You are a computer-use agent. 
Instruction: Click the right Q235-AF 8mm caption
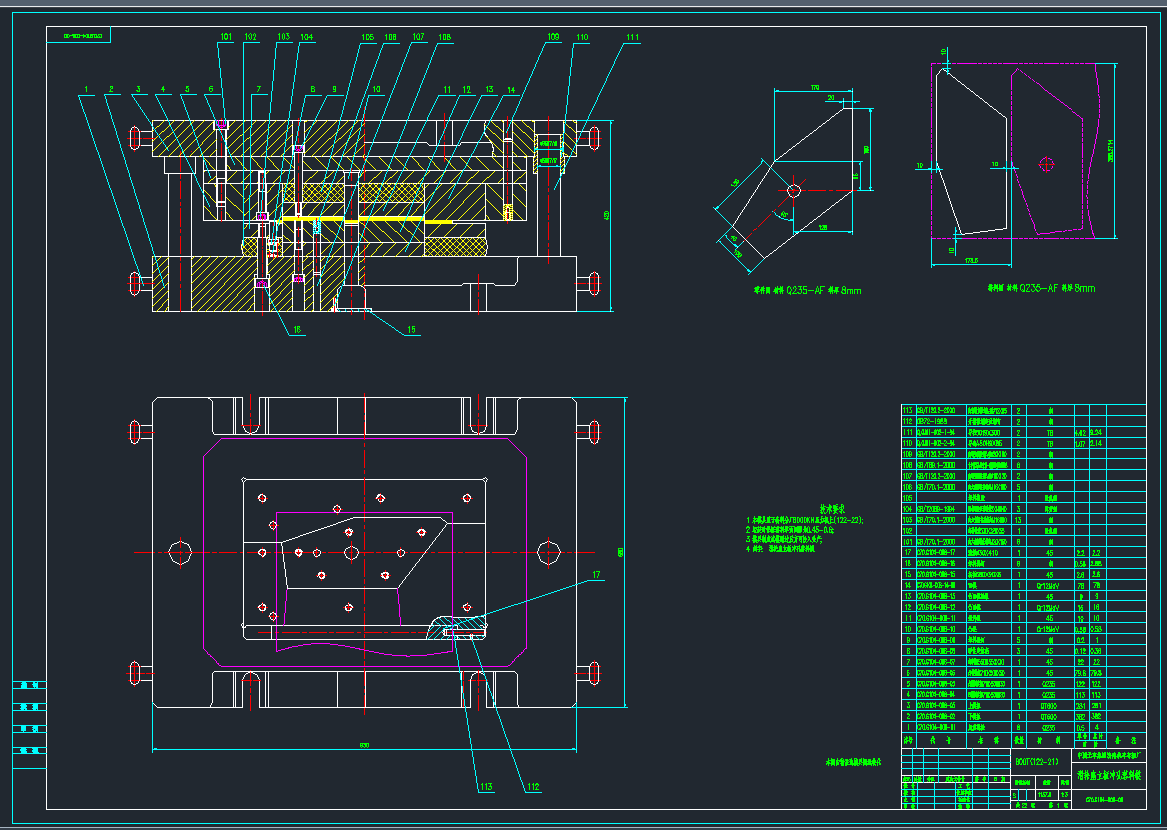click(1041, 288)
